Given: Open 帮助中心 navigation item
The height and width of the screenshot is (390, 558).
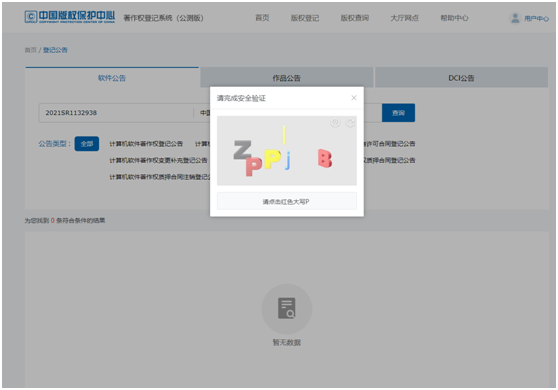Looking at the screenshot, I should pyautogui.click(x=454, y=18).
